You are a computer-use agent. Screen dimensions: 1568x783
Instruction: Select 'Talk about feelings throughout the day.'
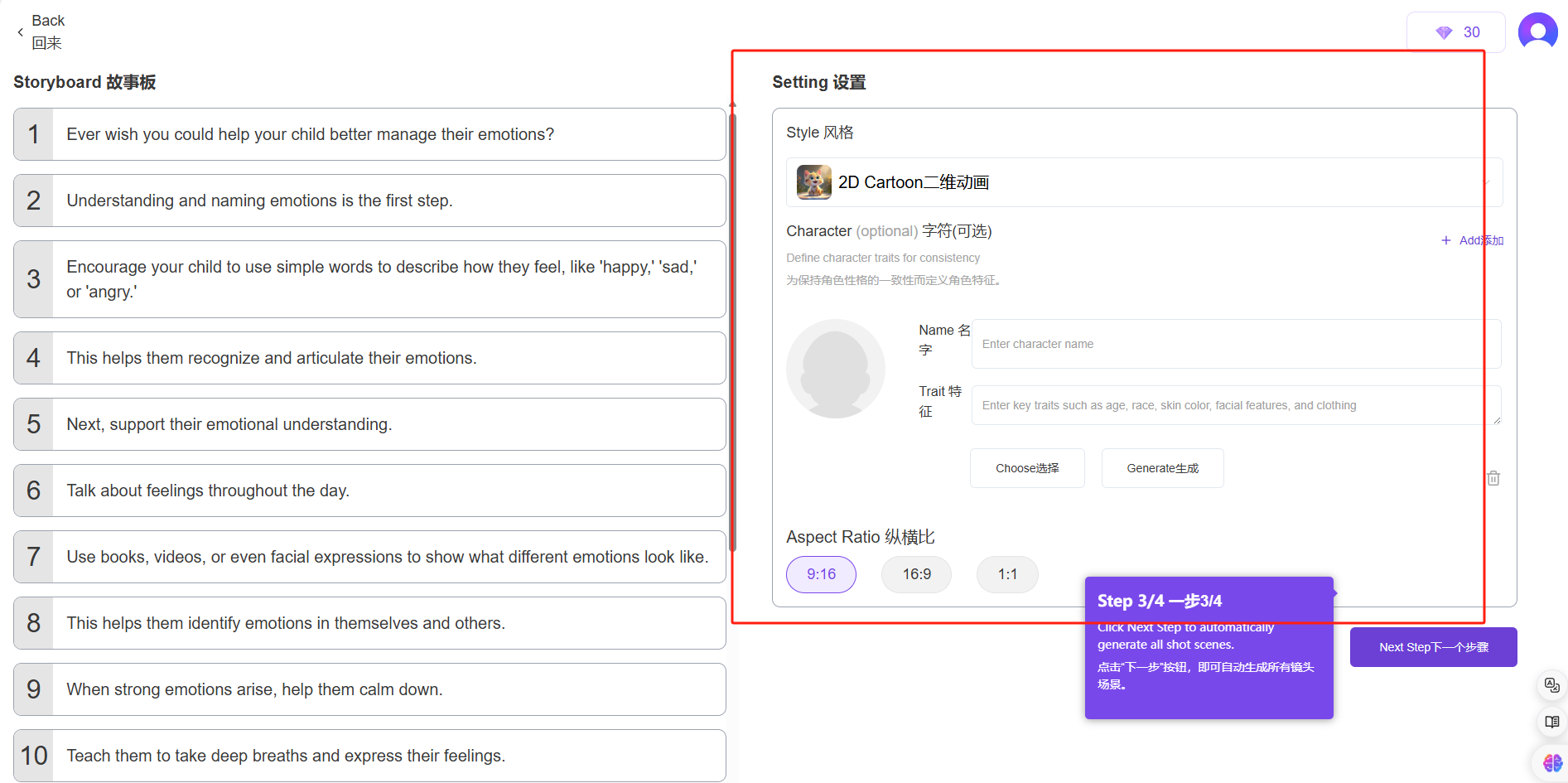(369, 491)
